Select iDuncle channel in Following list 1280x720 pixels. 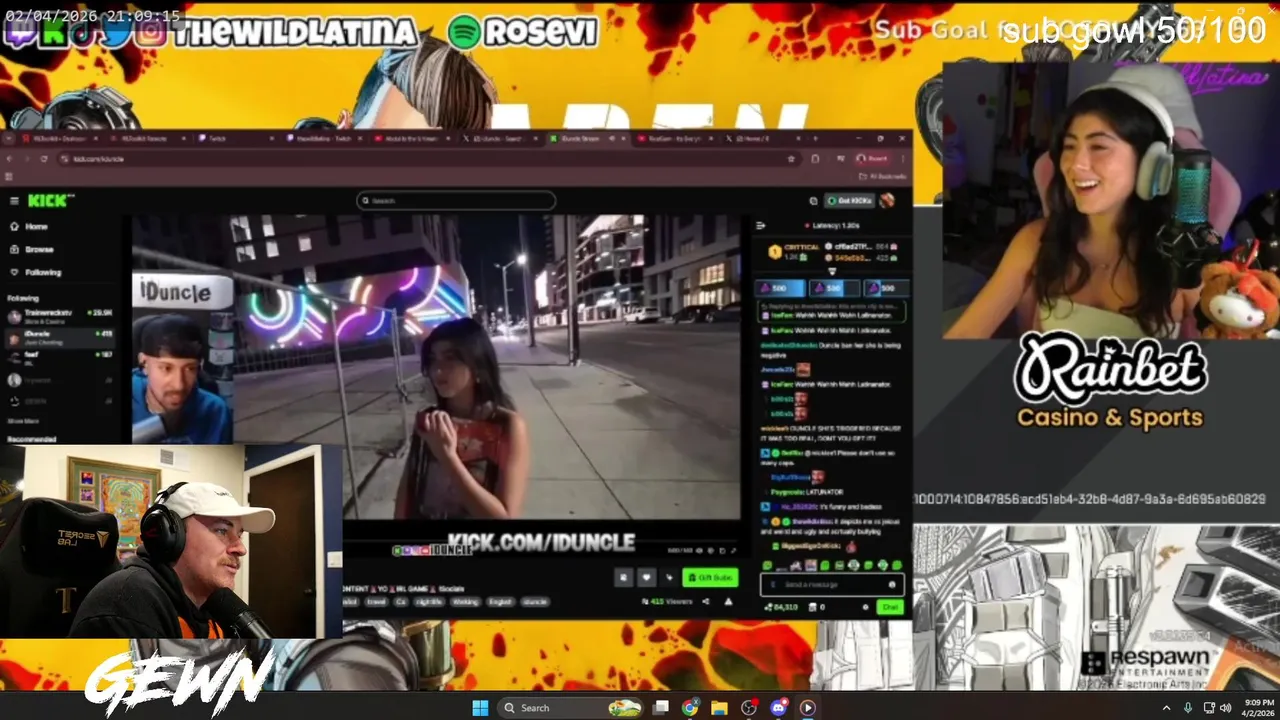61,336
